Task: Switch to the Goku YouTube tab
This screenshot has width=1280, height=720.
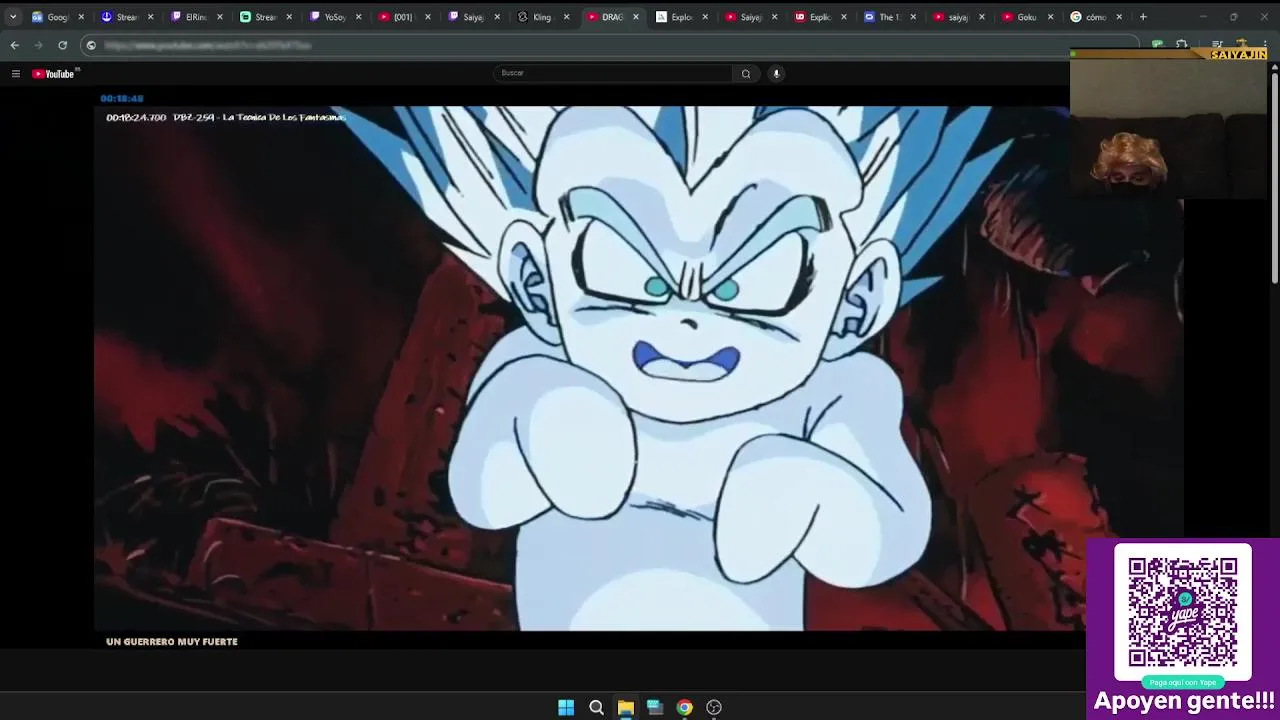Action: click(x=1026, y=17)
